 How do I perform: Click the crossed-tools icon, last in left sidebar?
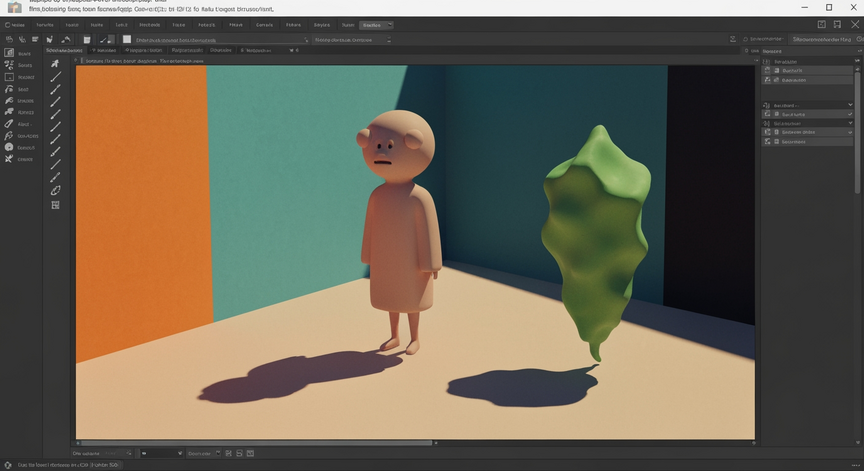(x=9, y=159)
